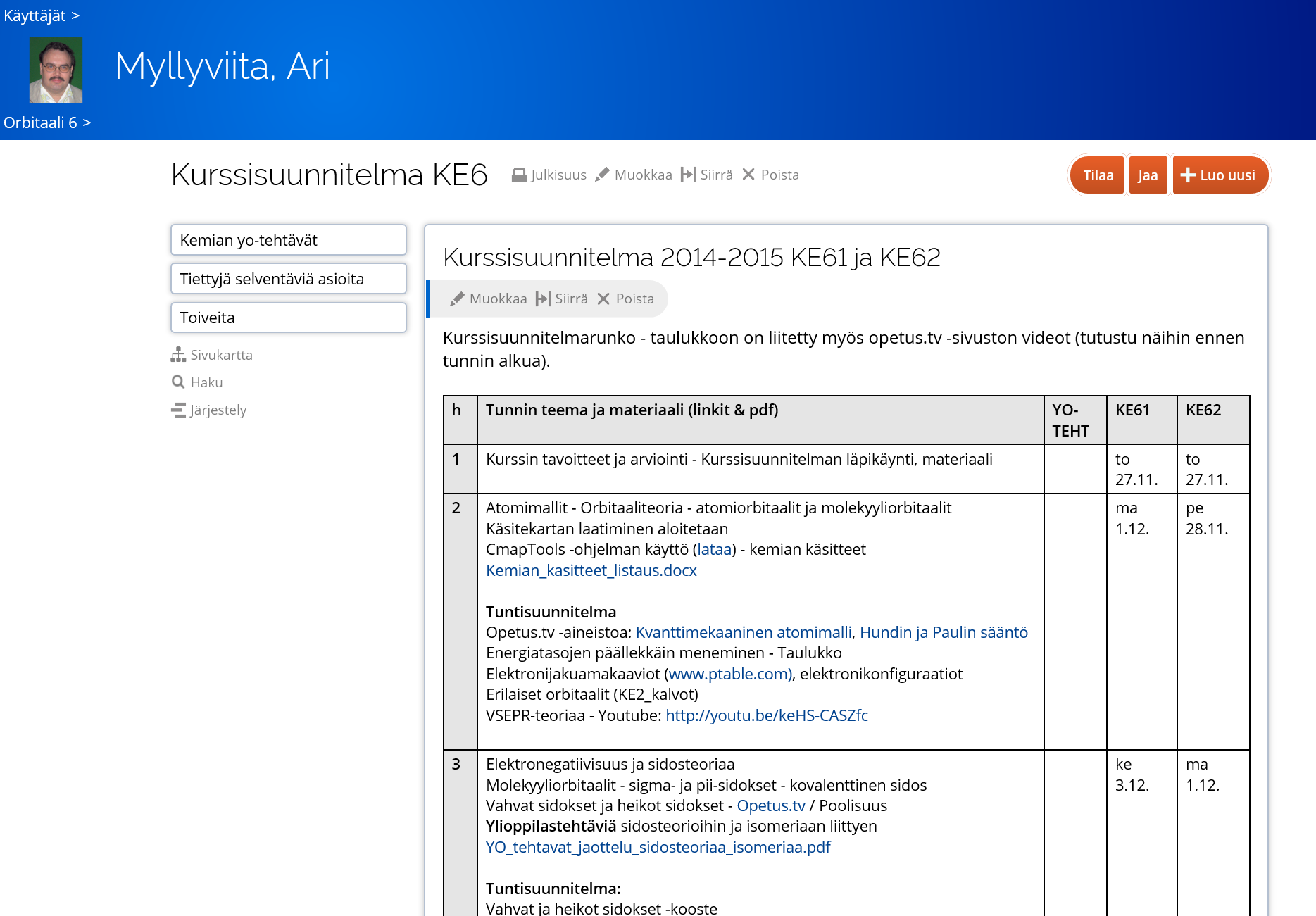Open Myllyviita, Ari heading link
The height and width of the screenshot is (916, 1316).
click(x=223, y=67)
